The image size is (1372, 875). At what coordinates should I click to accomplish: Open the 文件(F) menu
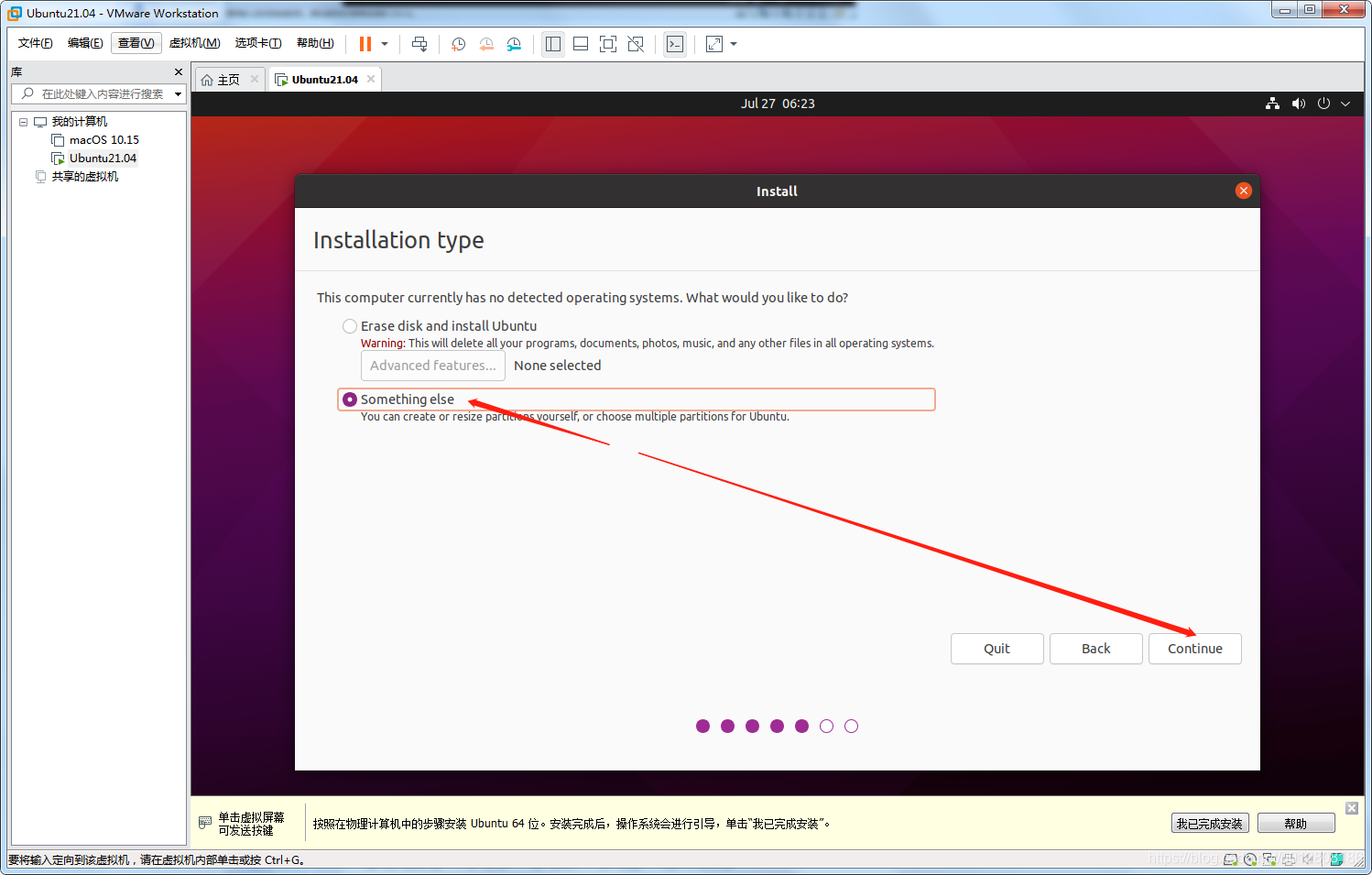[x=36, y=43]
